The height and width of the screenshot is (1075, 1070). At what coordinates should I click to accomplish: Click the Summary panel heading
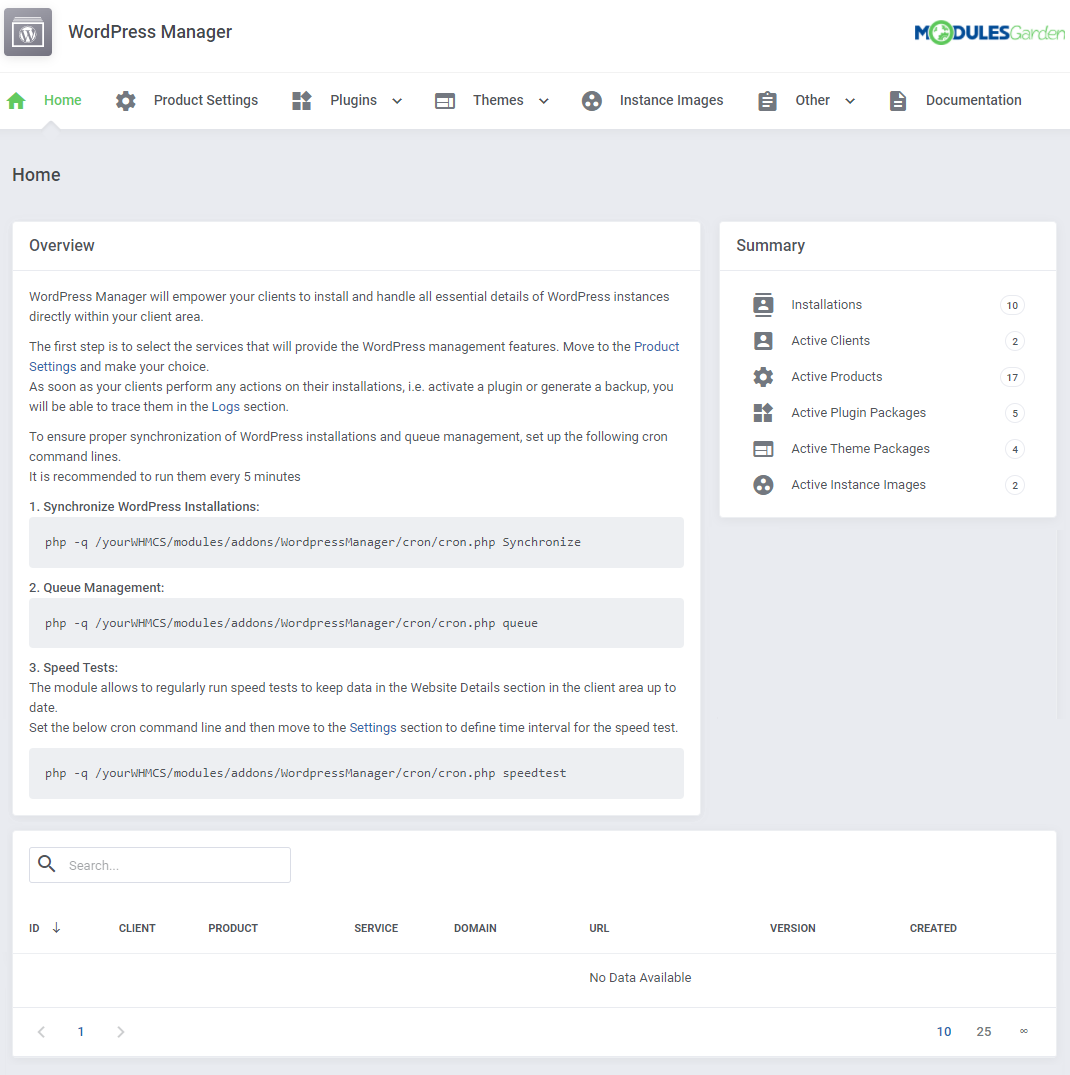pos(770,245)
